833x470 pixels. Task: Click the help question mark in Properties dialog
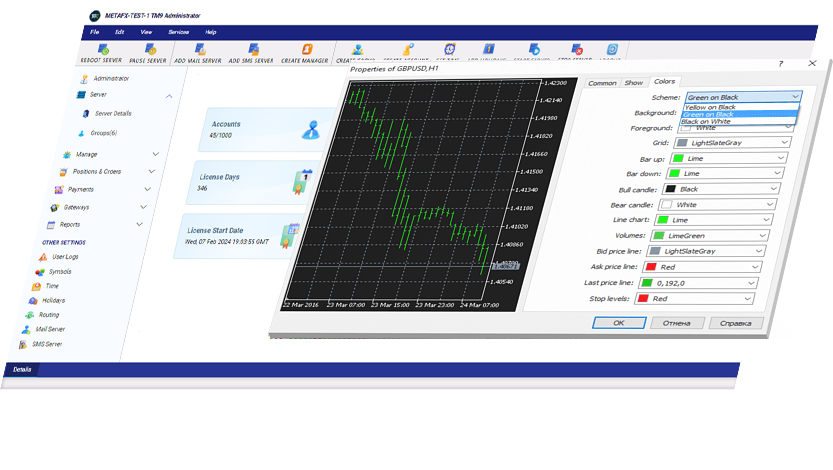[780, 64]
